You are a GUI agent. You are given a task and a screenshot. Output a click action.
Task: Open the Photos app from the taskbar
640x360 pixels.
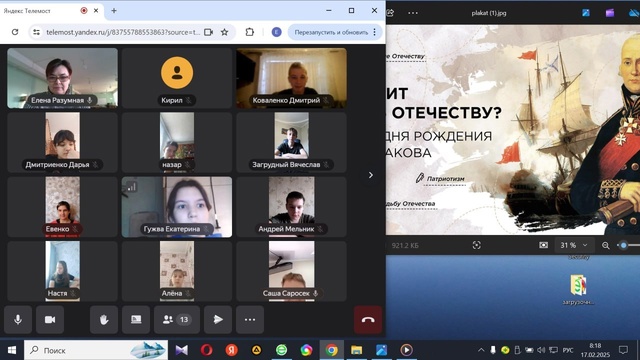[381, 350]
